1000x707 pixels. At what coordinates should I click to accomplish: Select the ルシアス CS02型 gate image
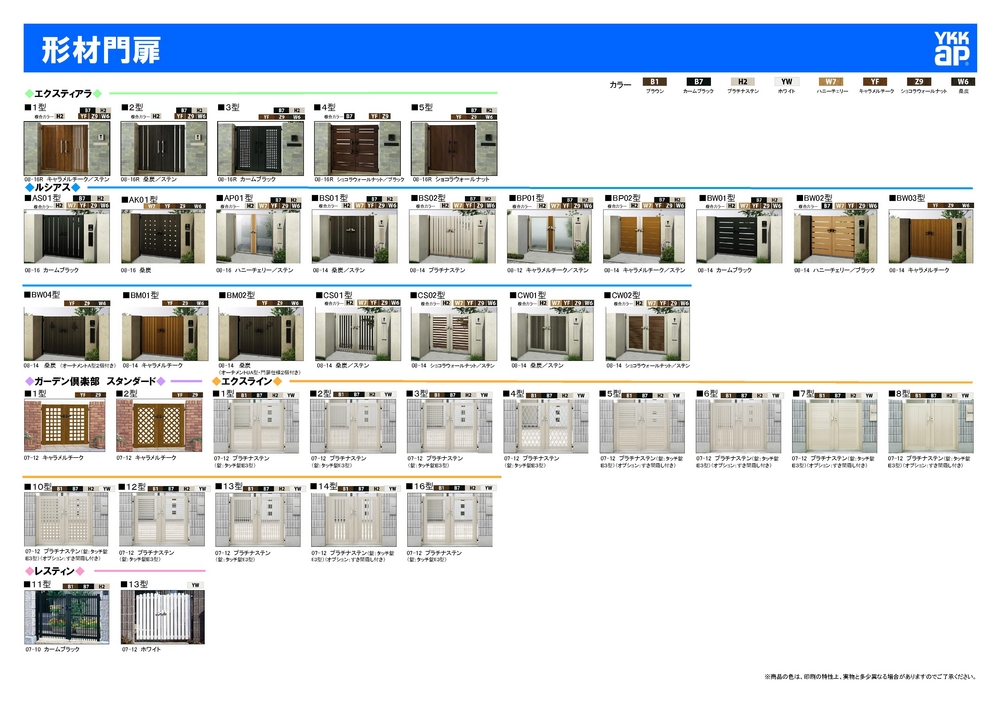(x=453, y=333)
